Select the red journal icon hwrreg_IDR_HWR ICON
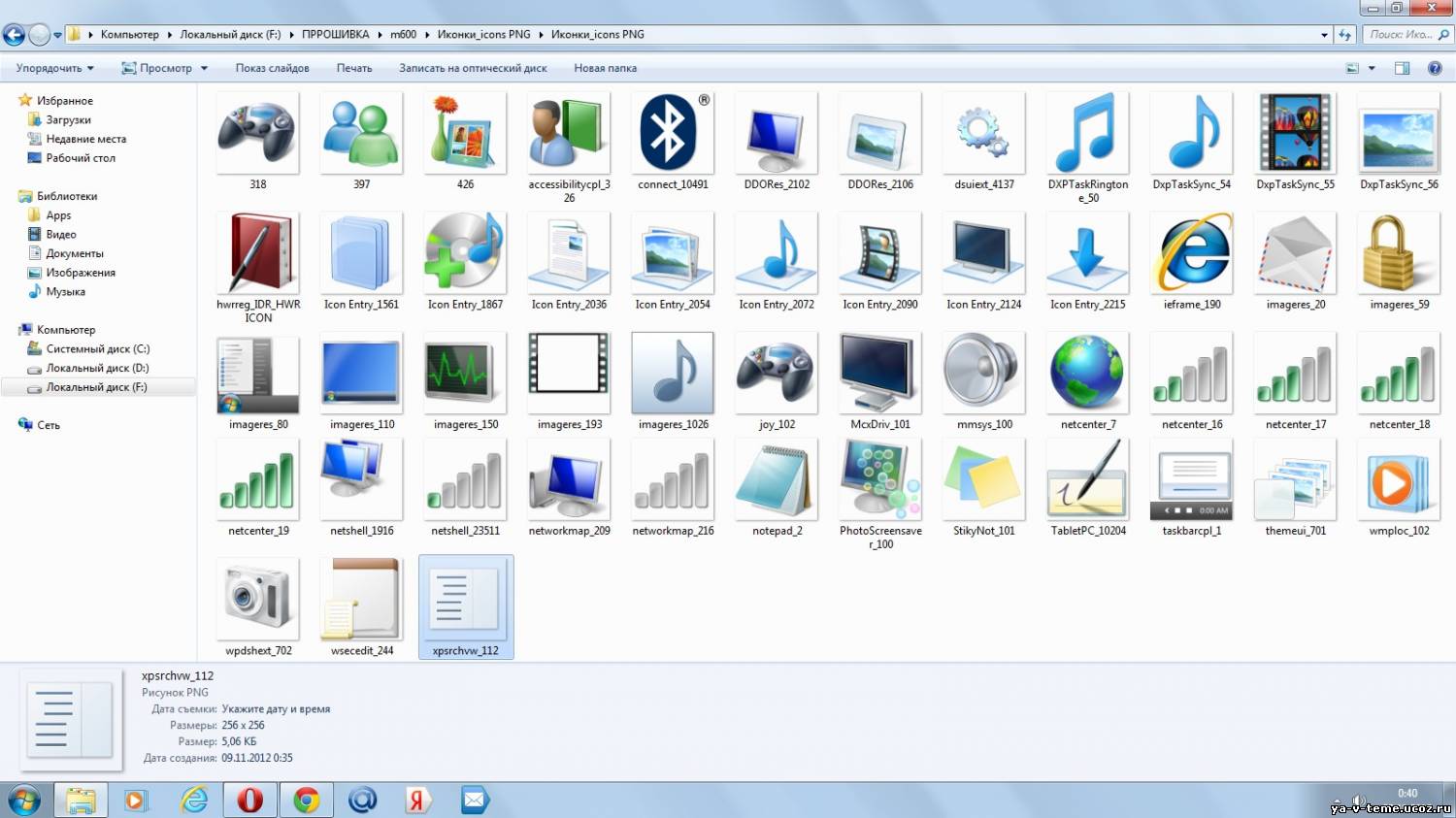Viewport: 1456px width, 818px height. [257, 253]
